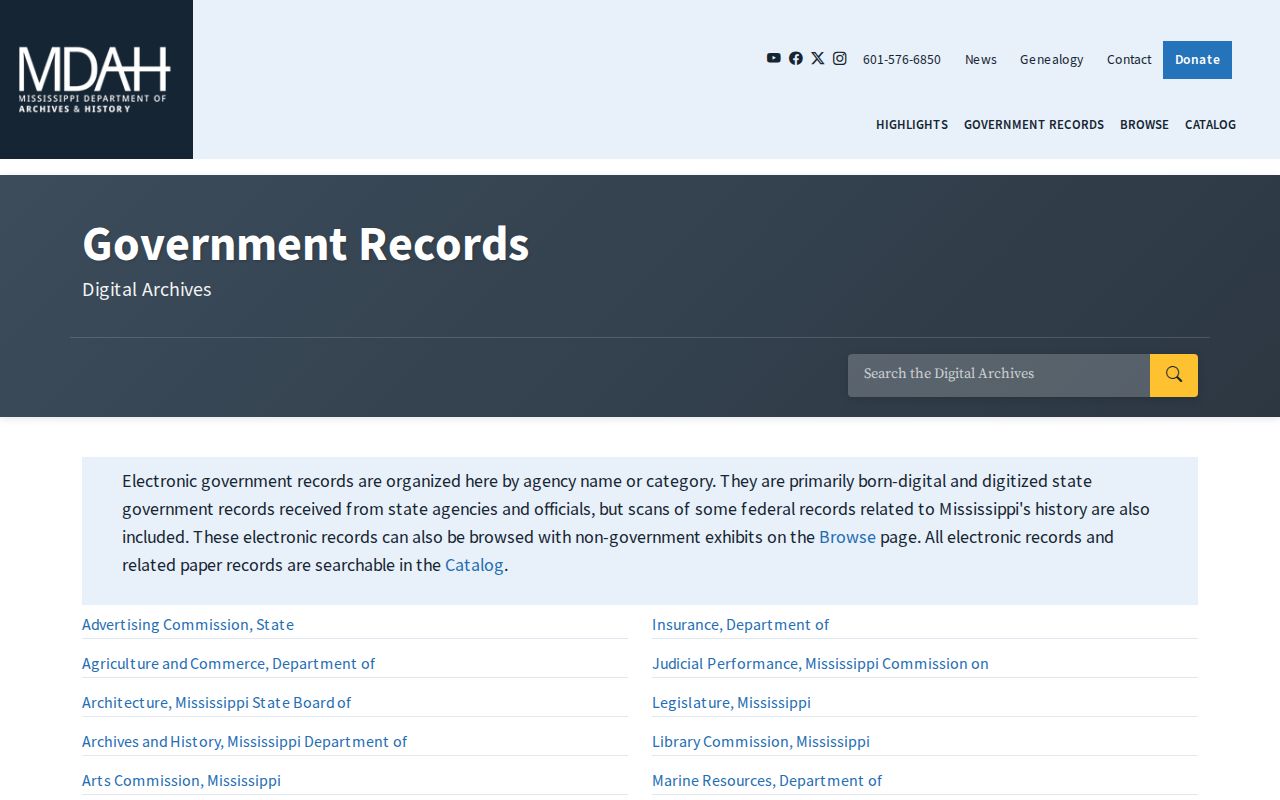The image size is (1280, 800).
Task: Open the X (Twitter) social icon
Action: point(818,58)
